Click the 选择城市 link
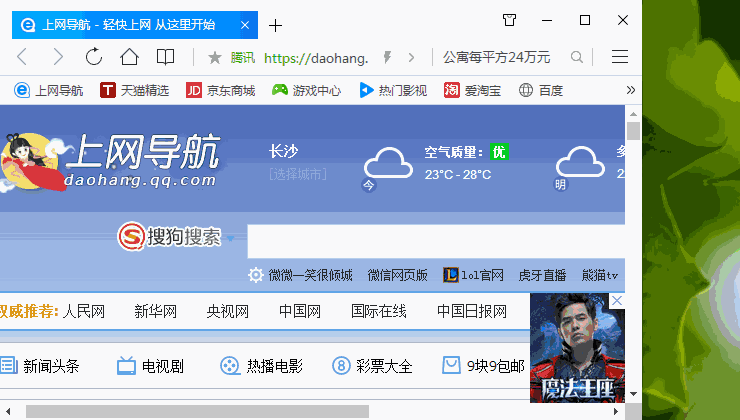740x420 pixels. coord(297,175)
